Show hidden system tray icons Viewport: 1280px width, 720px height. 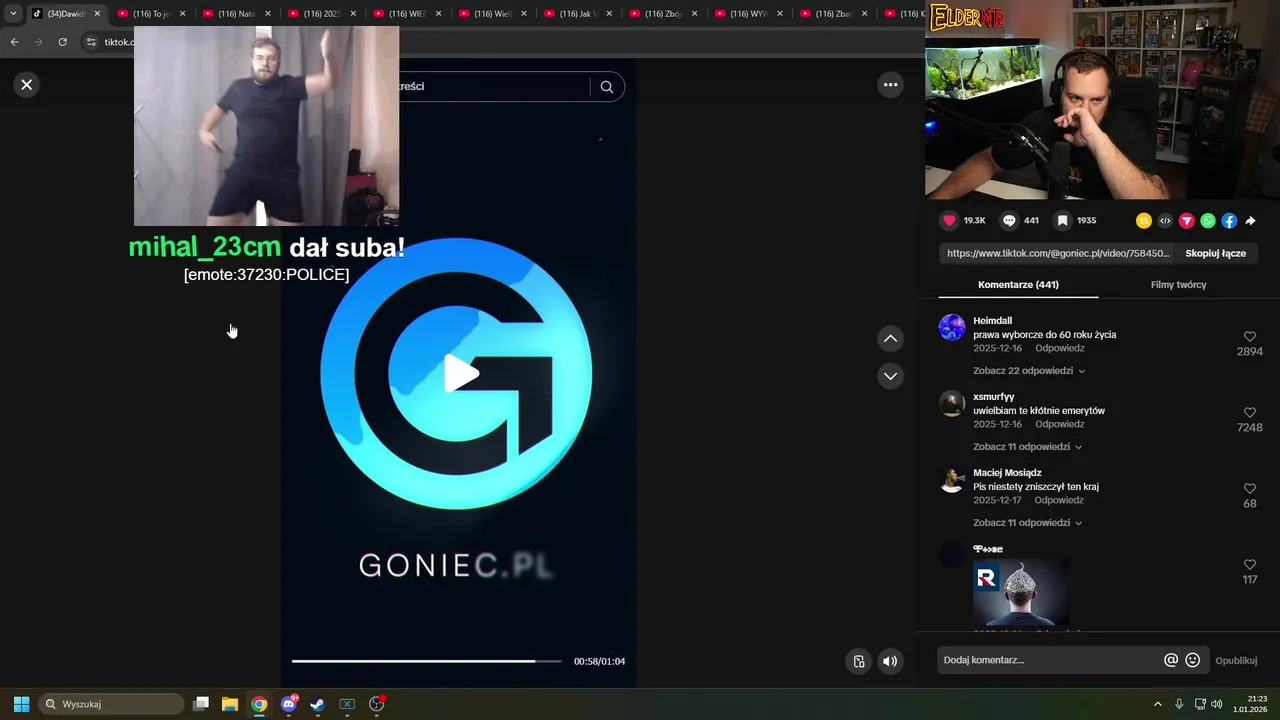(x=1158, y=704)
